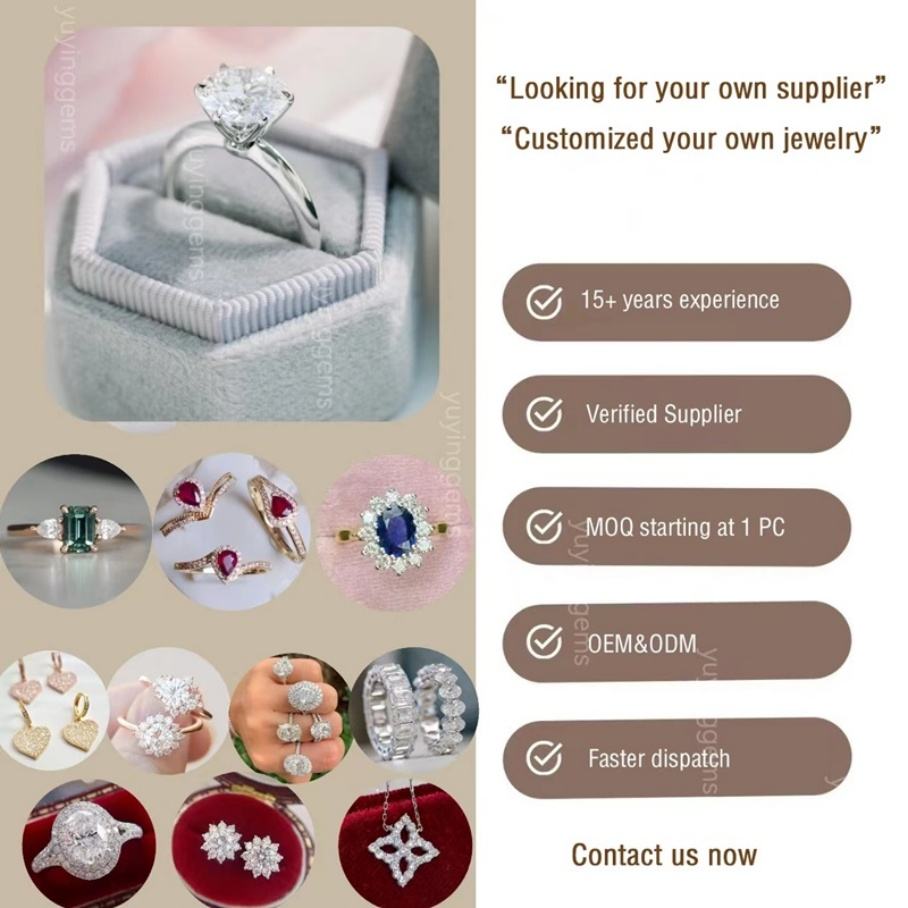908x908 pixels.
Task: Select the red pear ruby rings thumbnail
Action: click(x=232, y=532)
